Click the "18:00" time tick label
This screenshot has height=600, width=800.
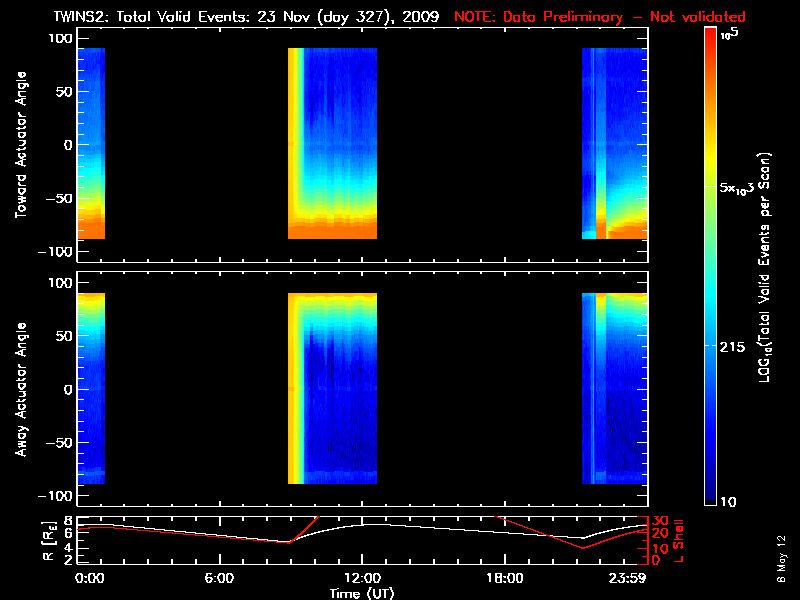tap(504, 579)
